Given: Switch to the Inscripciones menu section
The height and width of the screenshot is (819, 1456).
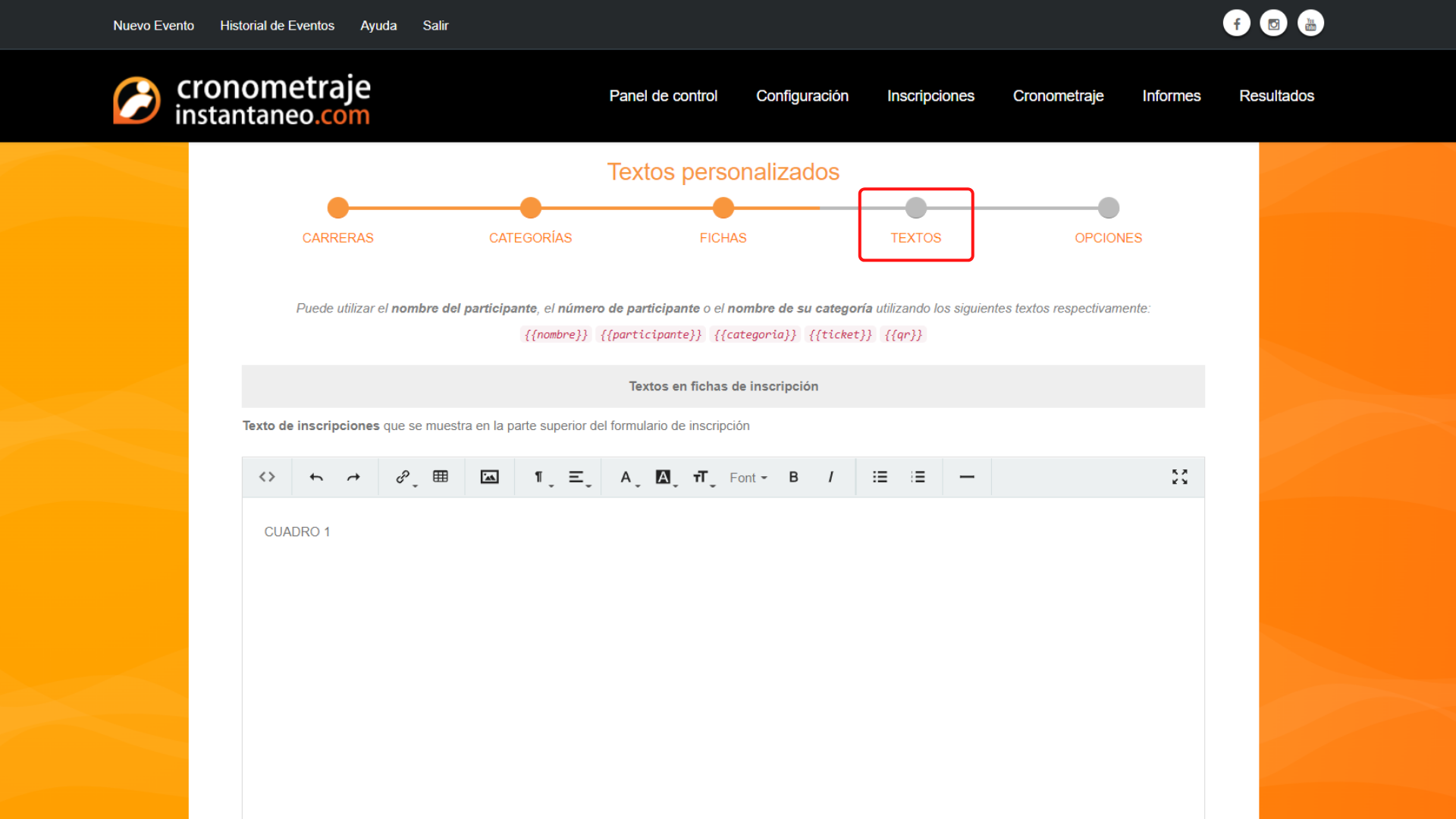Looking at the screenshot, I should click(x=930, y=96).
